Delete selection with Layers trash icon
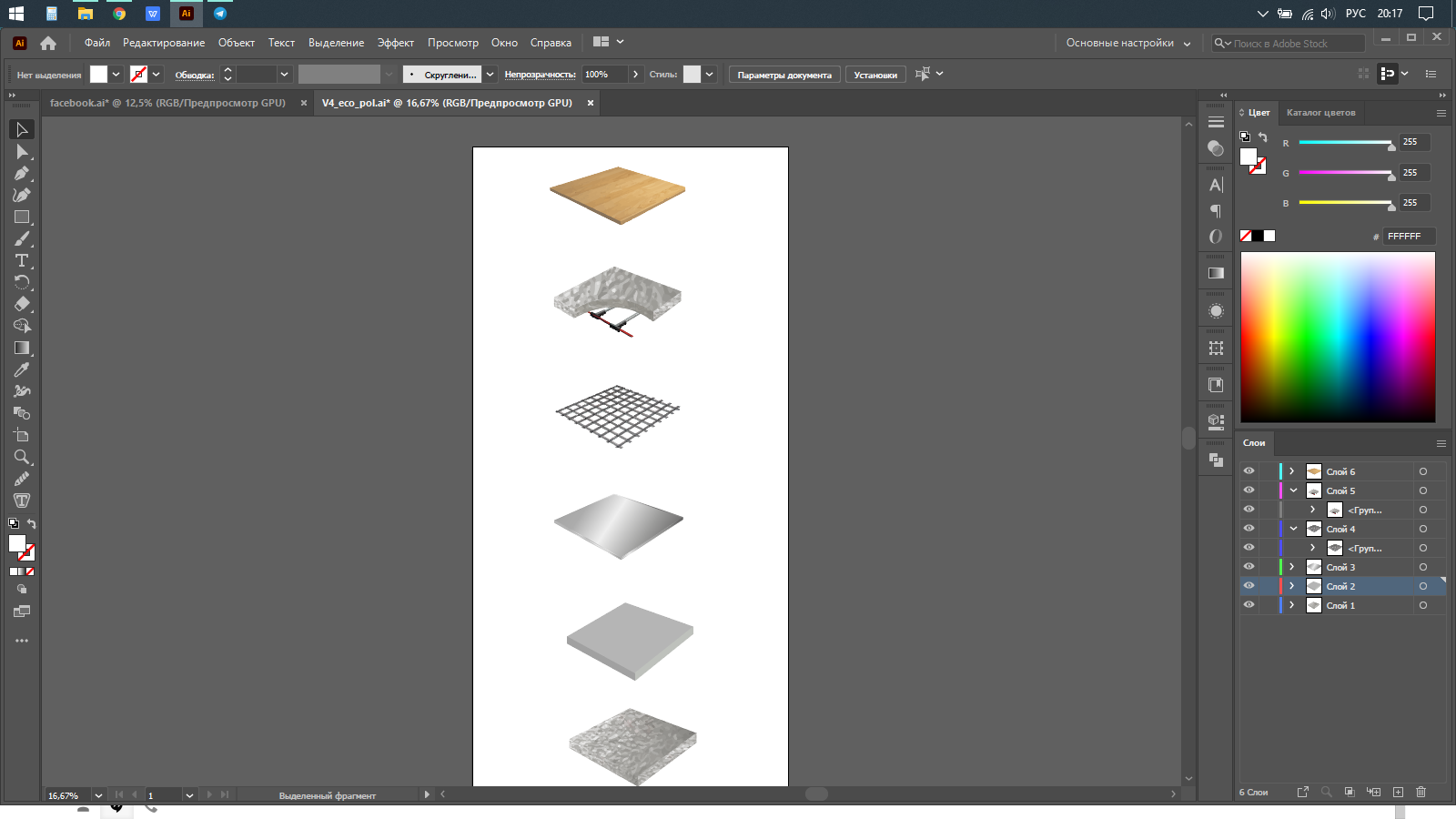 point(1421,792)
